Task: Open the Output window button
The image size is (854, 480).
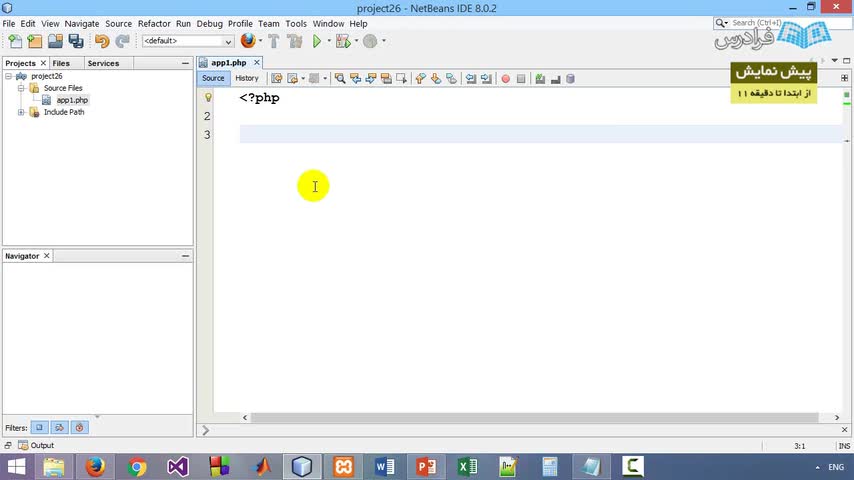Action: tap(36, 446)
